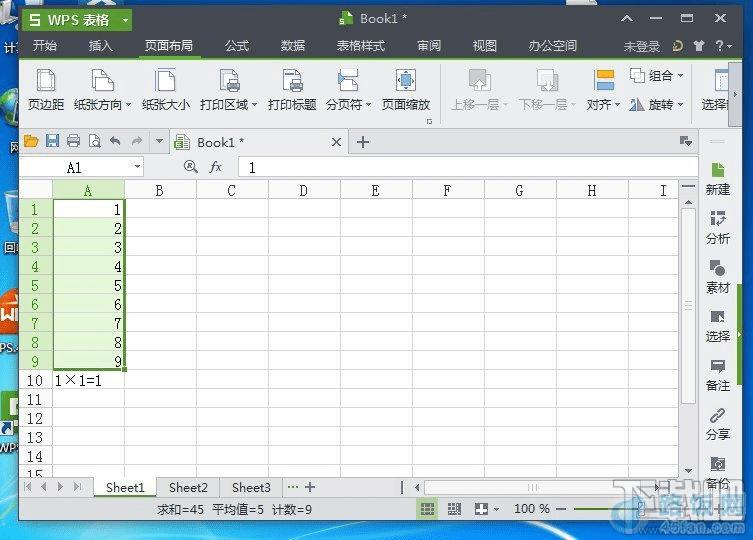Click 选择 in the right sidebar
This screenshot has width=753, height=540.
click(x=717, y=326)
